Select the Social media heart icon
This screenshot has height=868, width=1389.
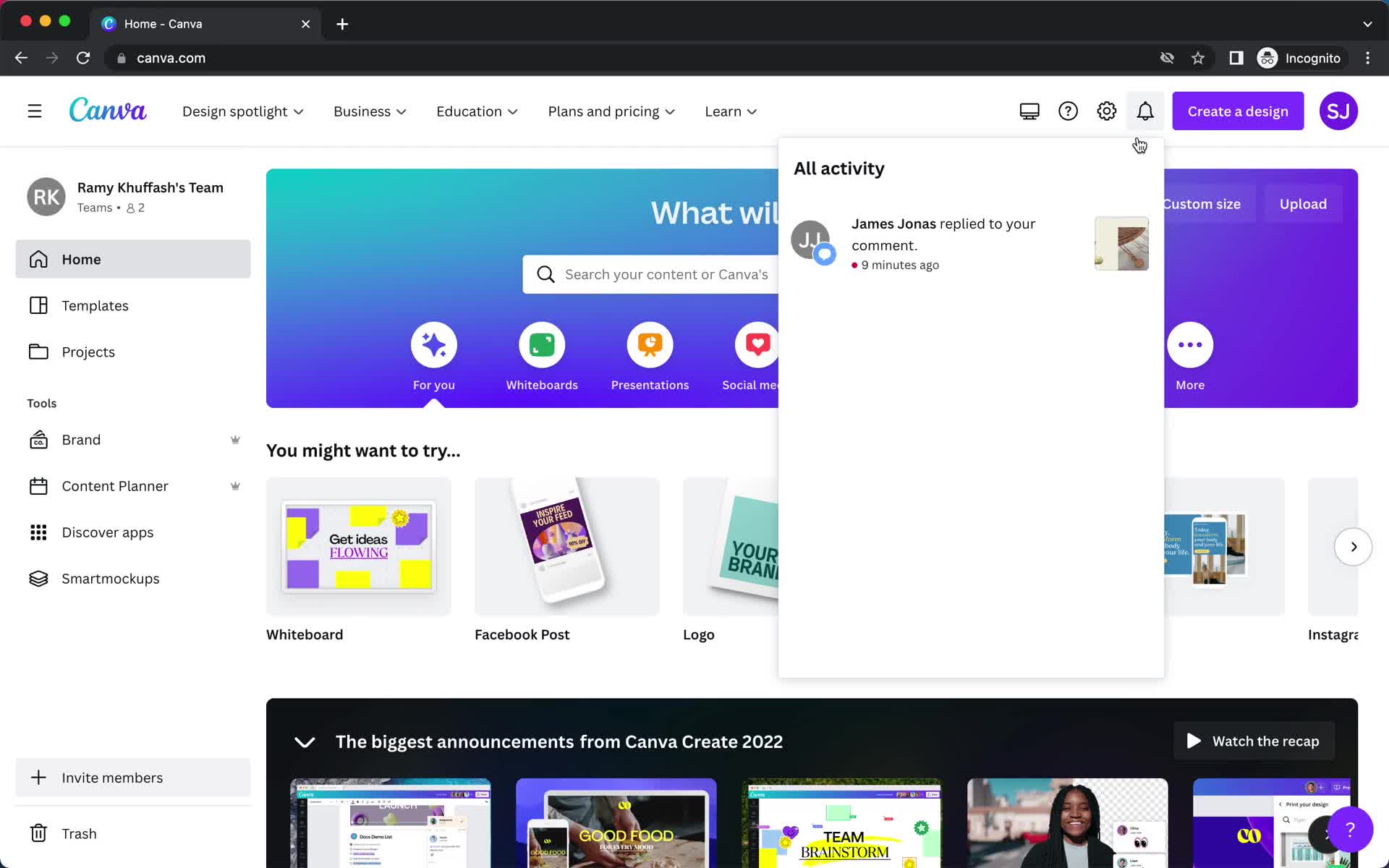pyautogui.click(x=757, y=345)
